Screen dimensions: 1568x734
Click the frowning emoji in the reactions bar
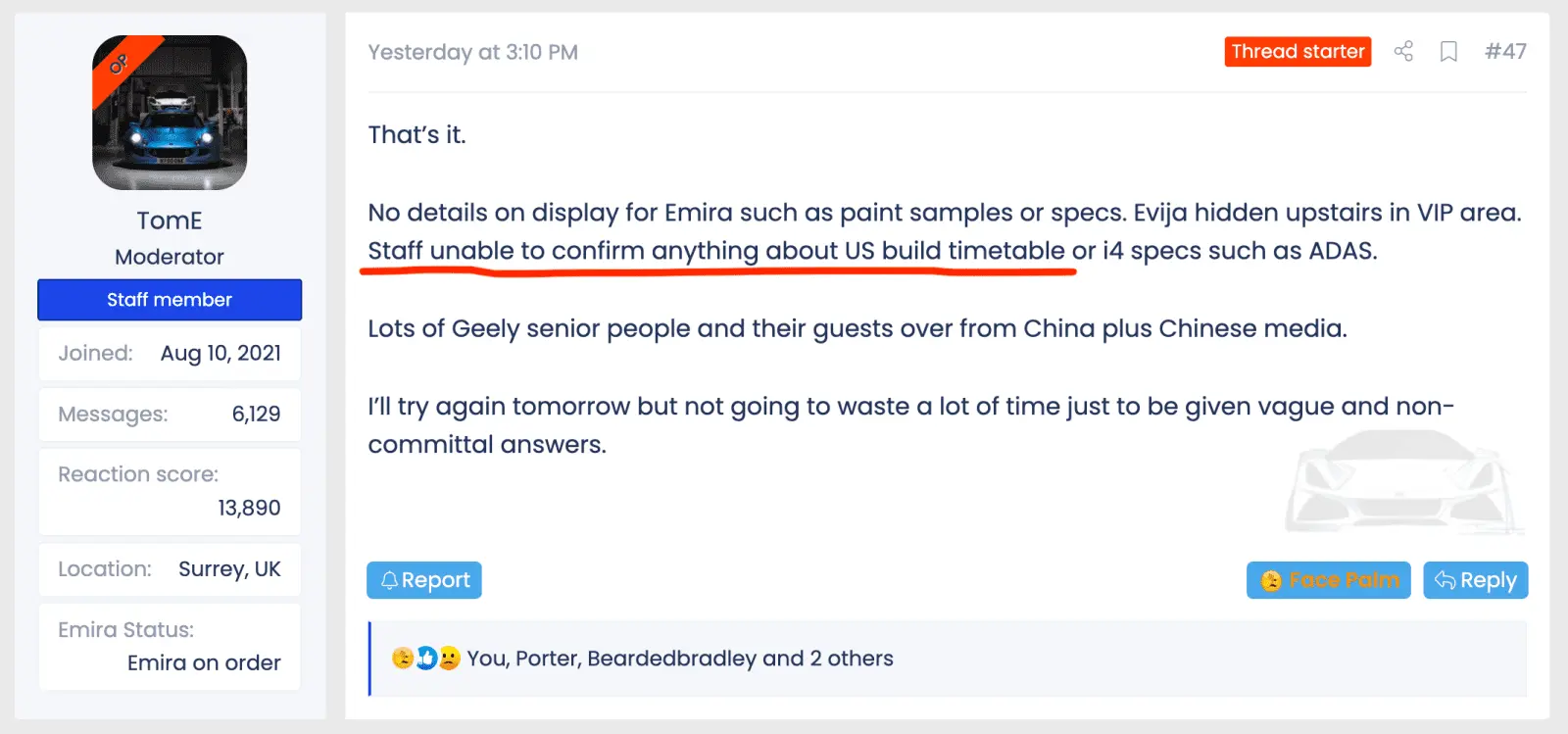click(x=450, y=658)
